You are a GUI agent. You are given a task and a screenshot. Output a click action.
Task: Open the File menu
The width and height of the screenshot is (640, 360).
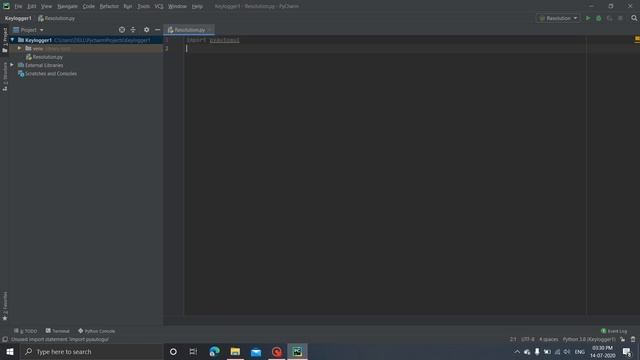pos(18,7)
